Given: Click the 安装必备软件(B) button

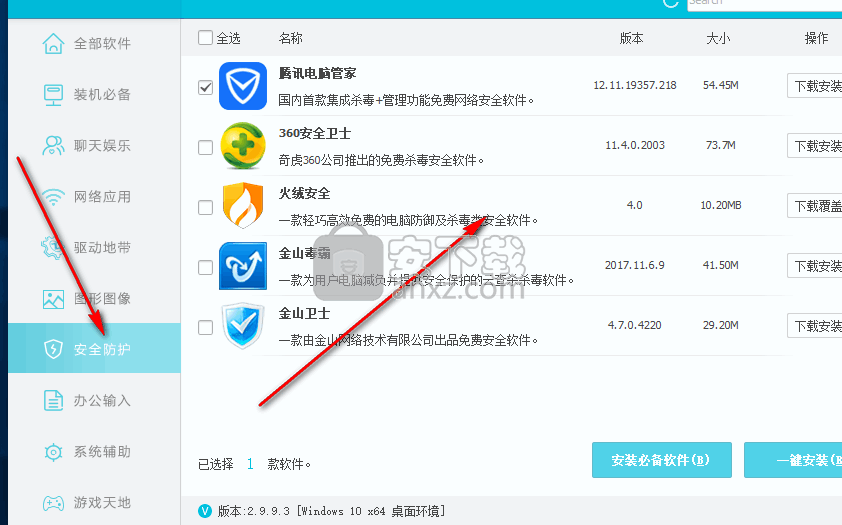Looking at the screenshot, I should point(662,460).
